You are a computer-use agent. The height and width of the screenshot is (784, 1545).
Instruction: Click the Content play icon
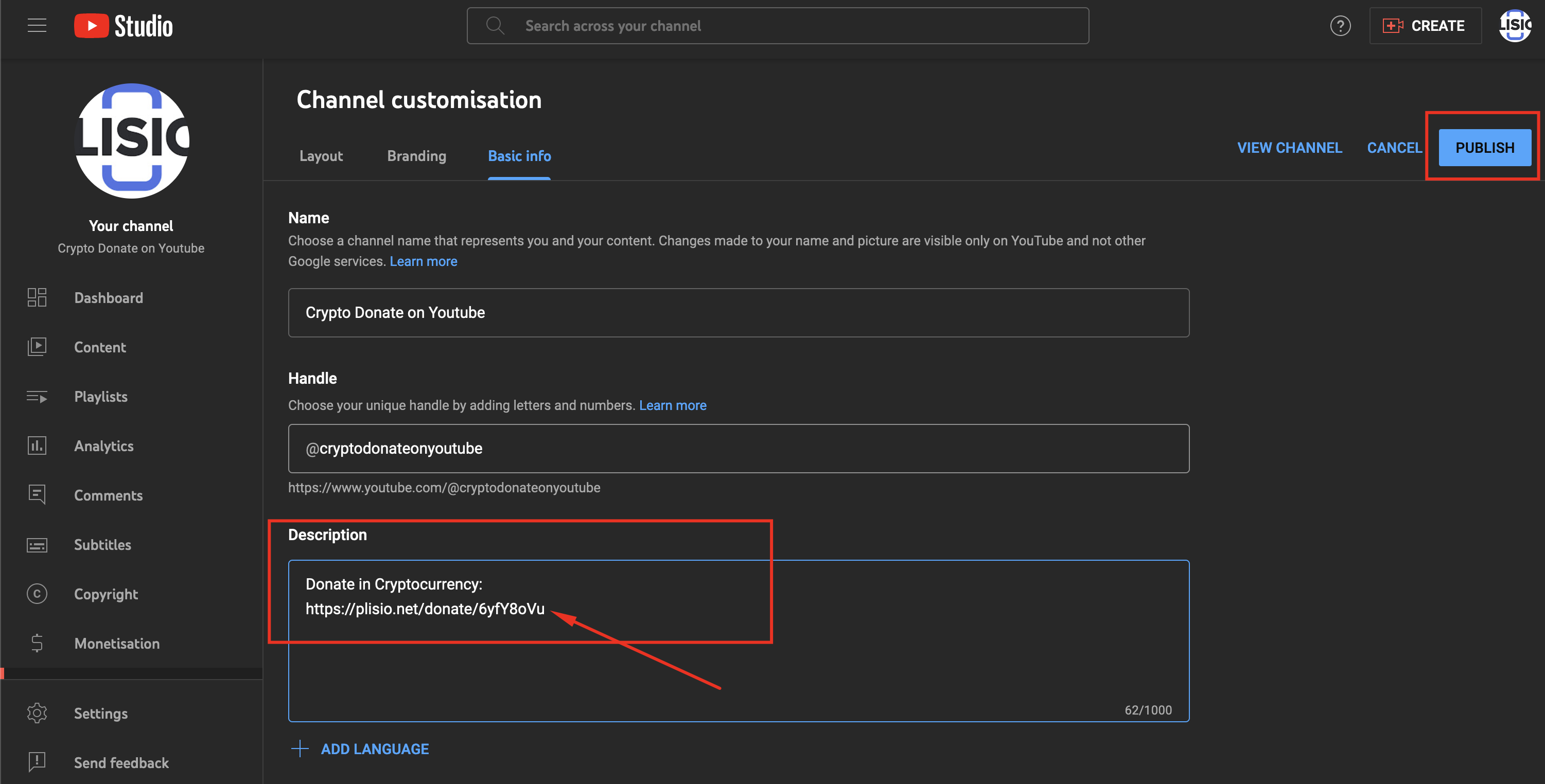pos(37,347)
